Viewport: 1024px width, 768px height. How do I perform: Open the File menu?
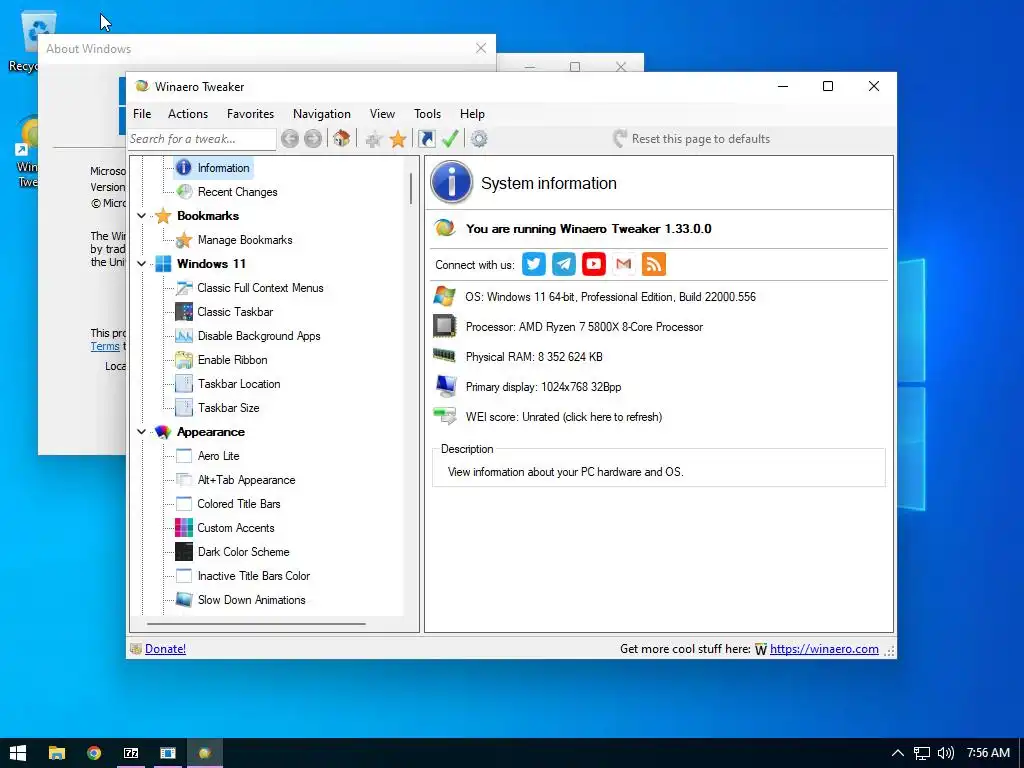[x=142, y=114]
